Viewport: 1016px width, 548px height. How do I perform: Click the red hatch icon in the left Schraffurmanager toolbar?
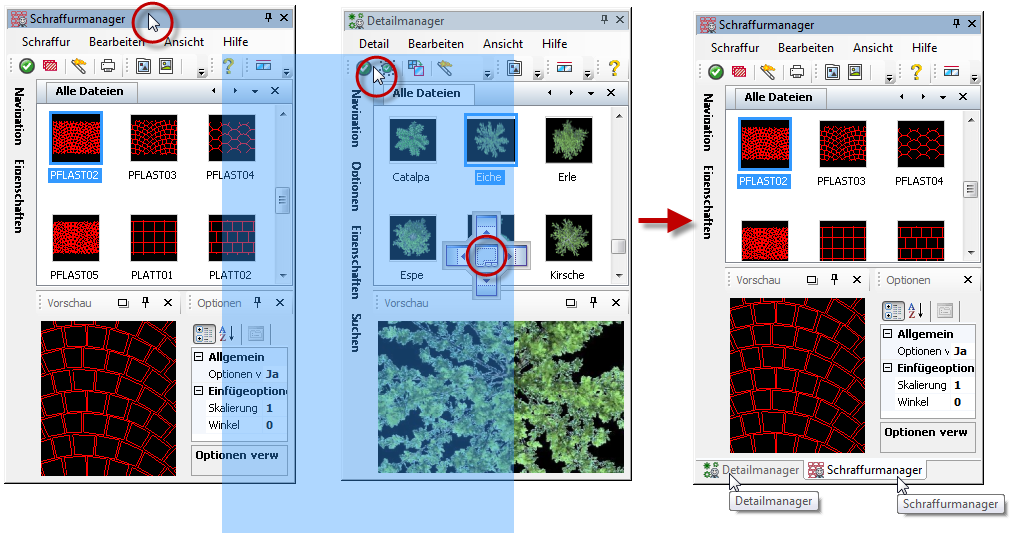point(50,66)
